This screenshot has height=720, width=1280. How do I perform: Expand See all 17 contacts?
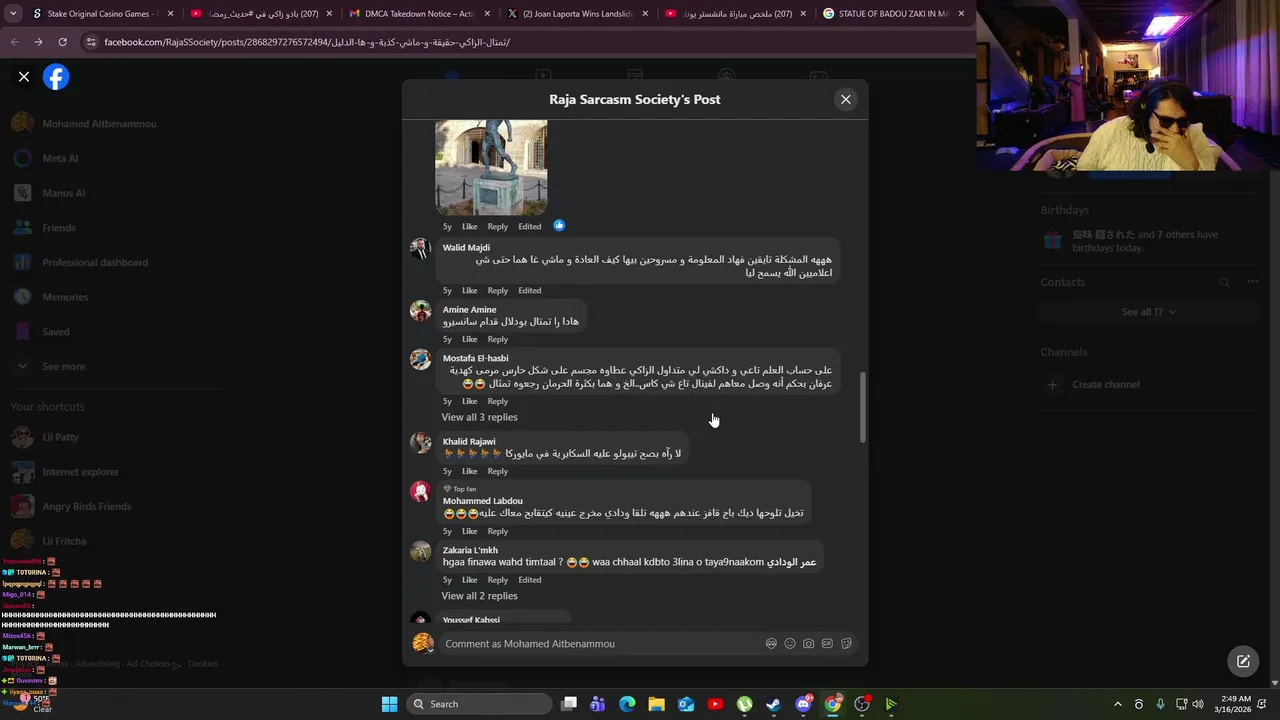pyautogui.click(x=1147, y=312)
